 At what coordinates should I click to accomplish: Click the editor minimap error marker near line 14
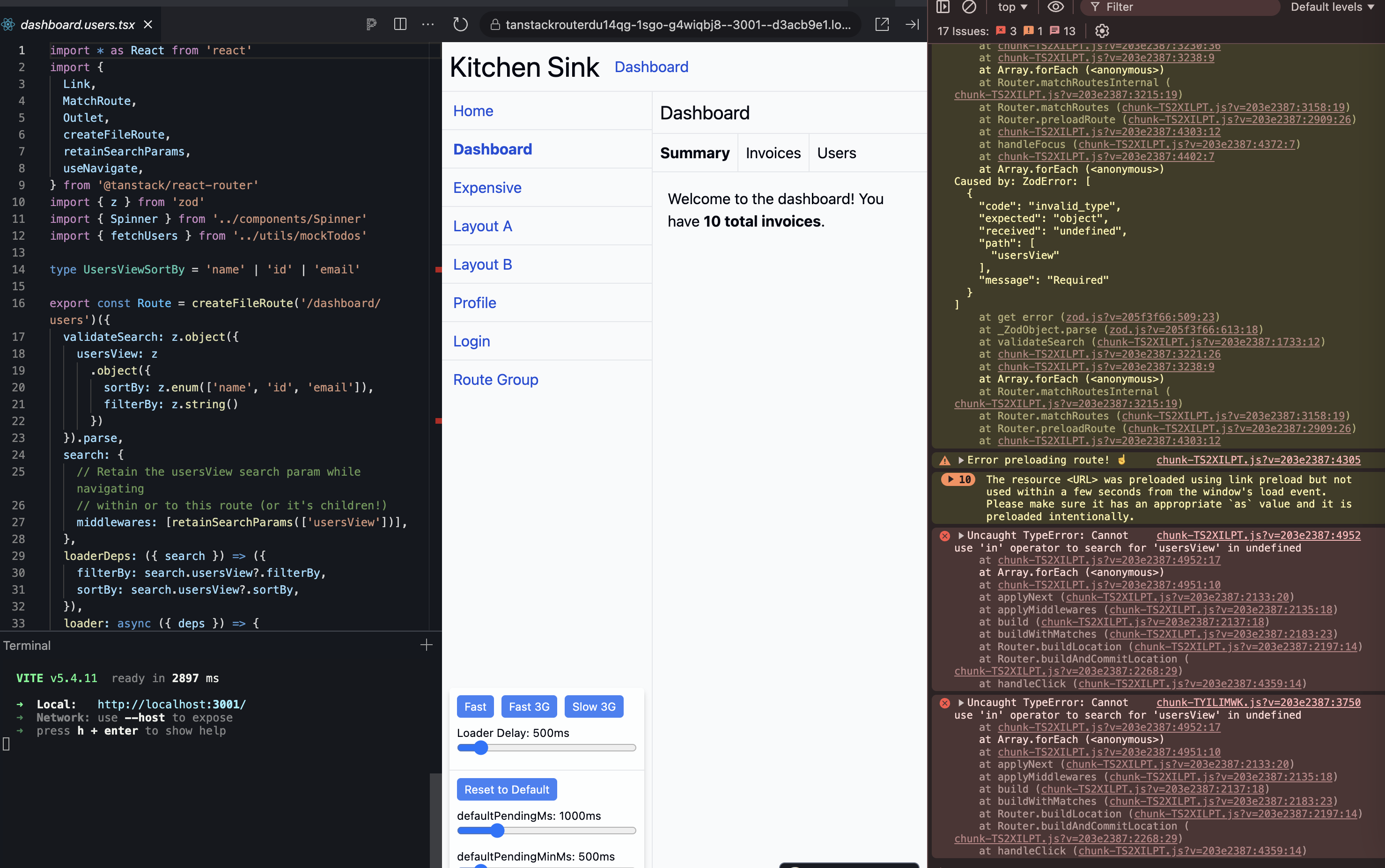[438, 269]
